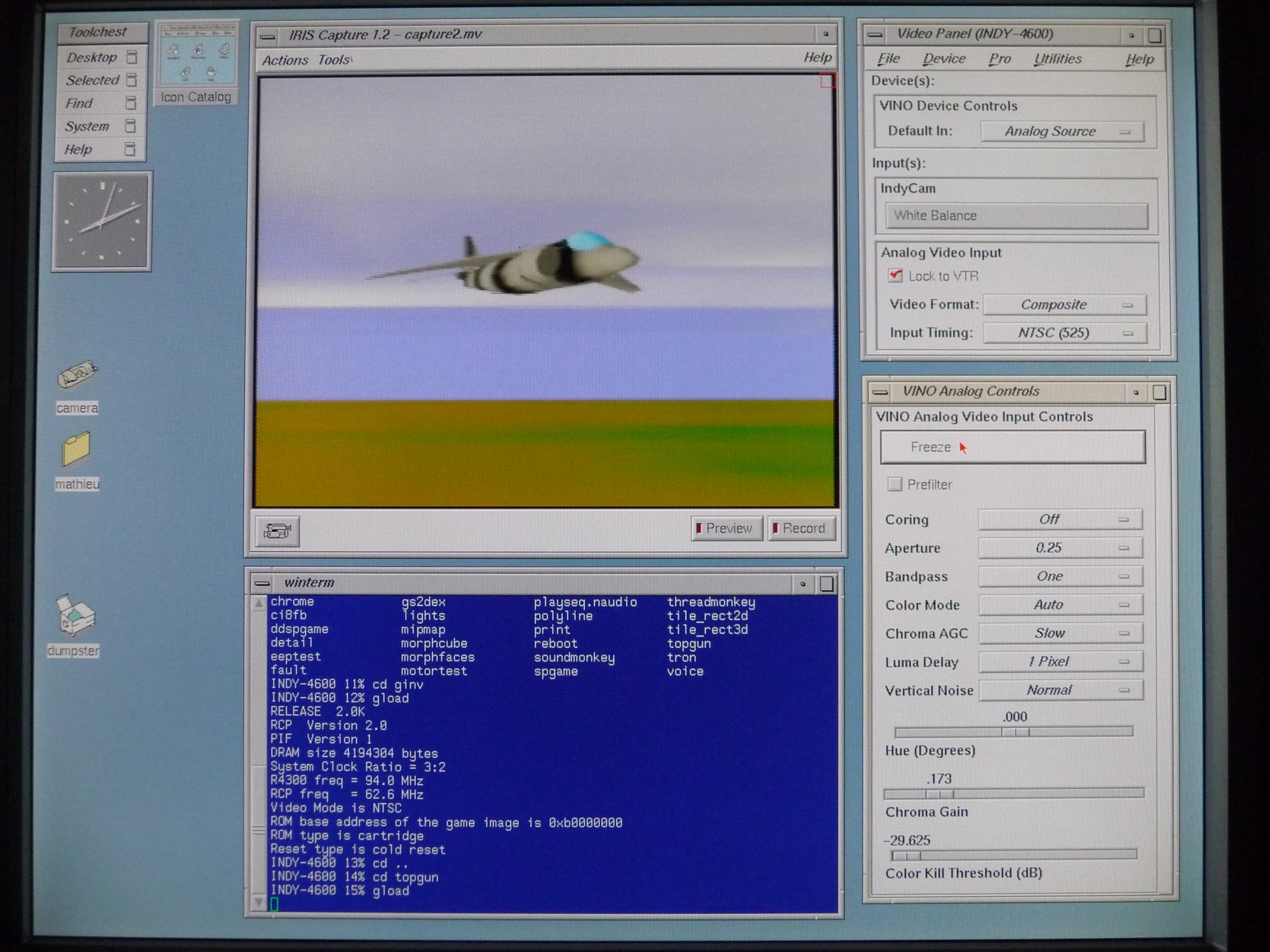Toggle the Lock to VTR checkbox

[895, 275]
